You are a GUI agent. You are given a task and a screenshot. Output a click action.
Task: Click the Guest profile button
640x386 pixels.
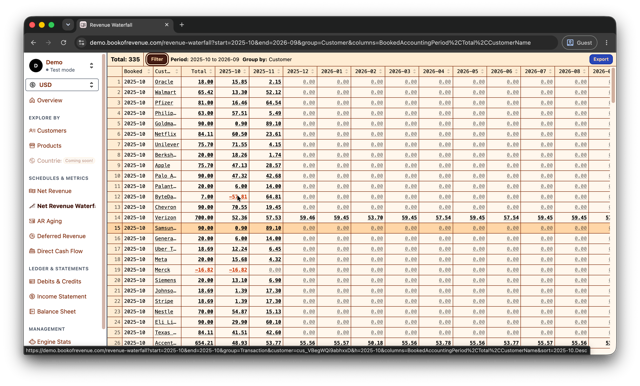(x=579, y=42)
